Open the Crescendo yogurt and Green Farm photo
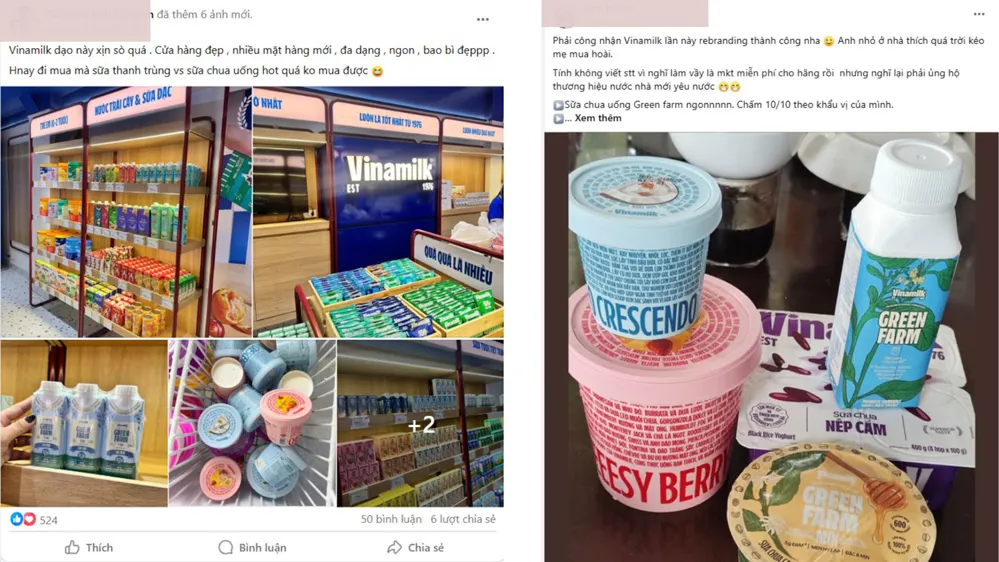 tap(771, 347)
